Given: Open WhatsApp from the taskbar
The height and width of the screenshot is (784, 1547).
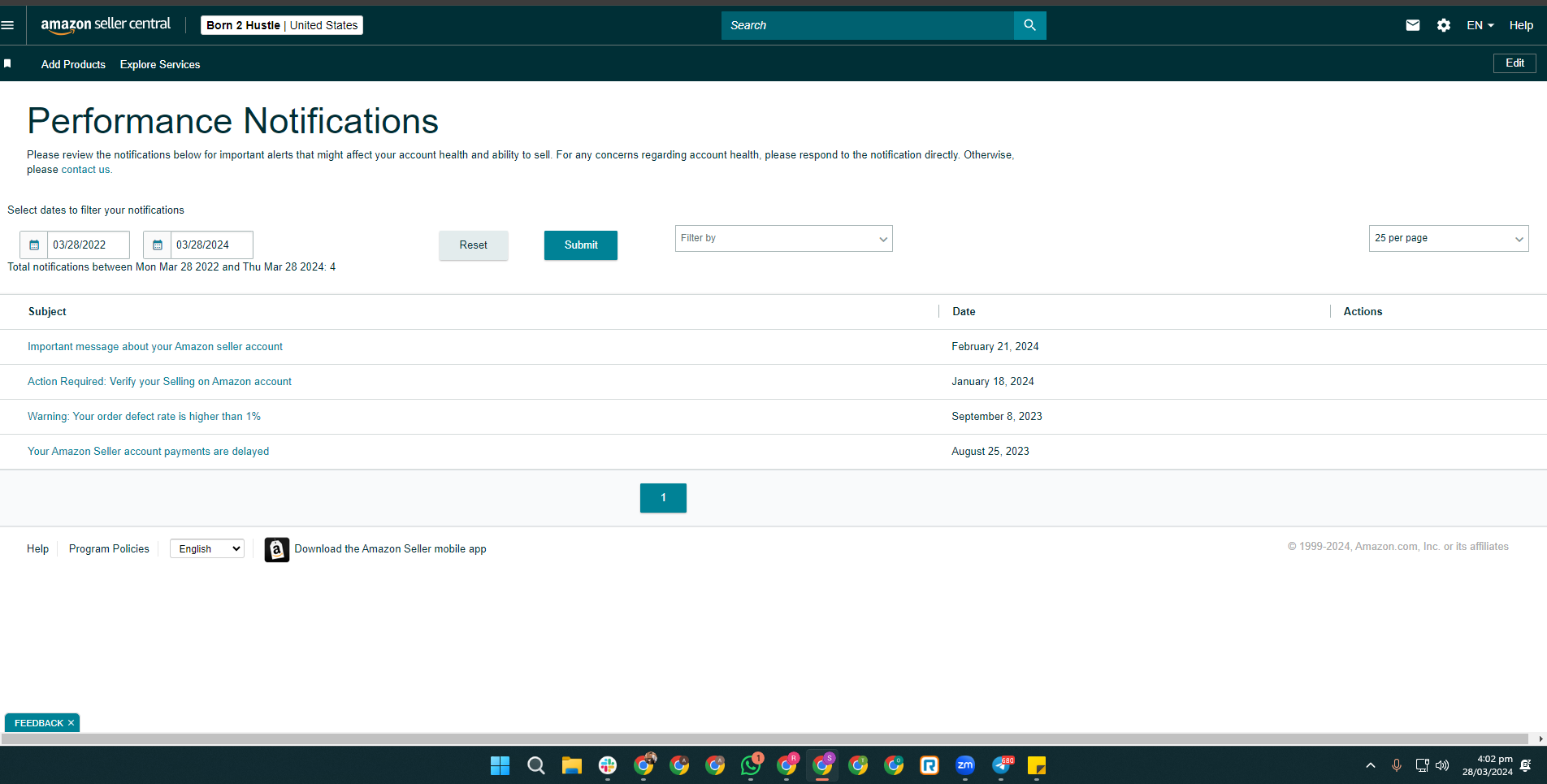Looking at the screenshot, I should pos(751,765).
